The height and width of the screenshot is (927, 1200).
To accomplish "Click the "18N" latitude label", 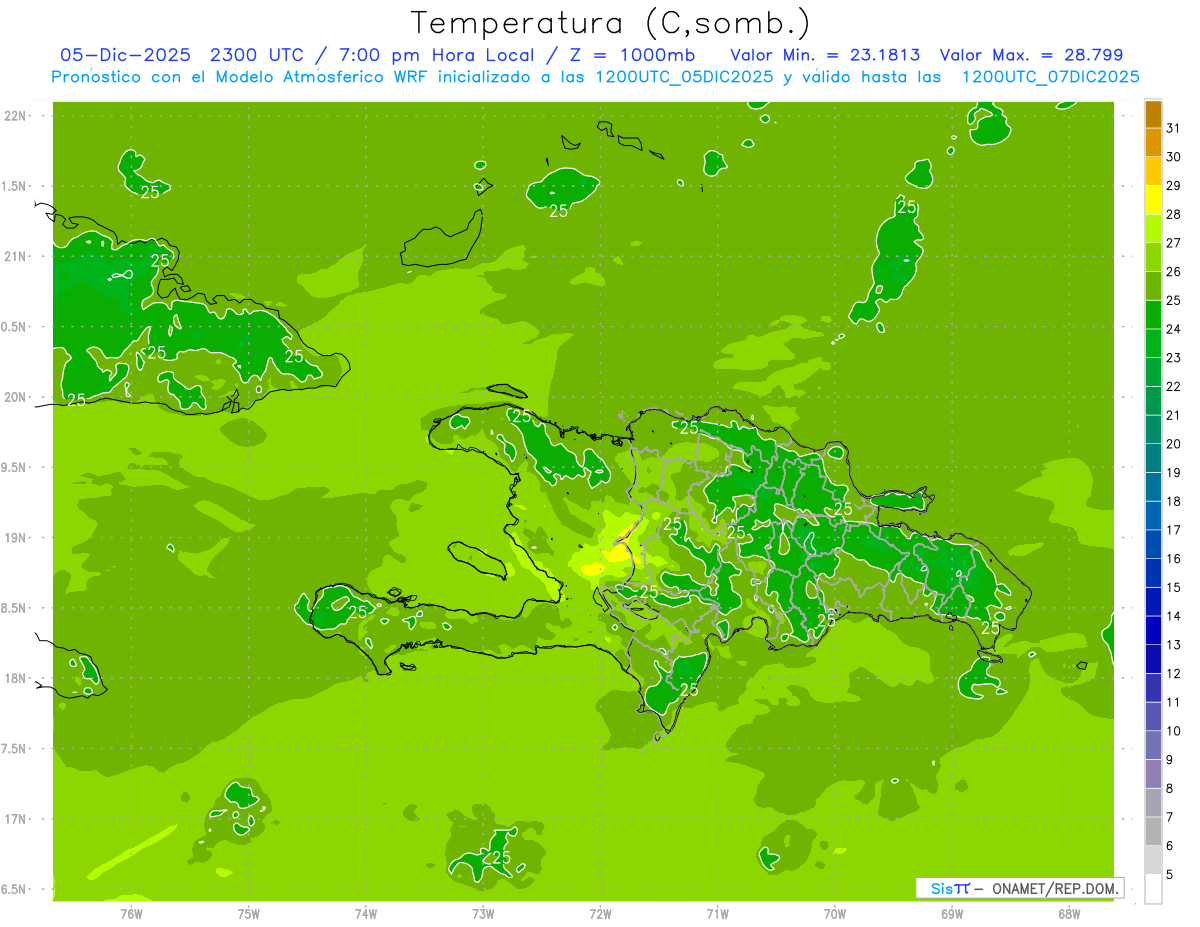I will [15, 678].
